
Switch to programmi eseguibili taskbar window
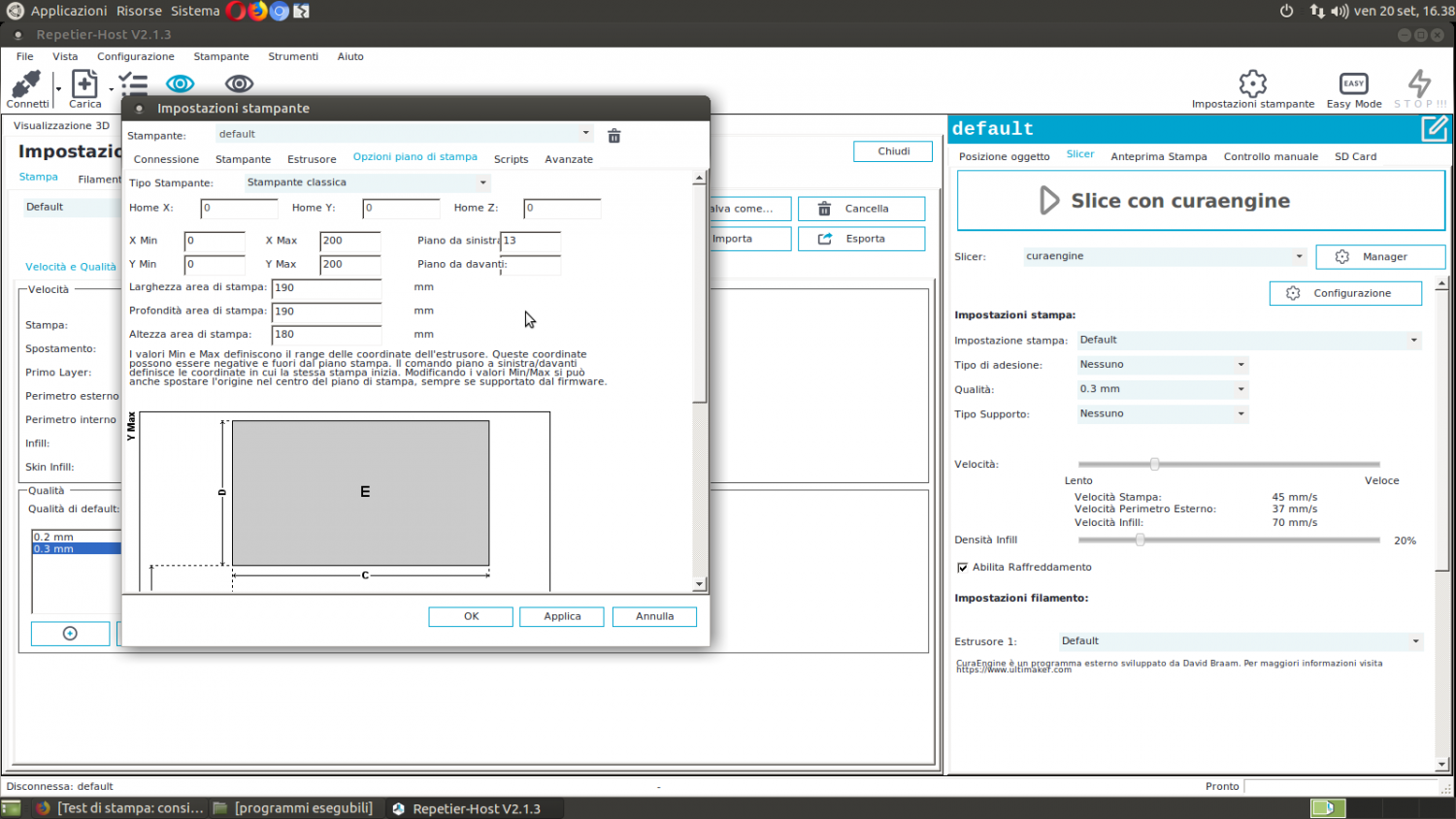point(293,808)
